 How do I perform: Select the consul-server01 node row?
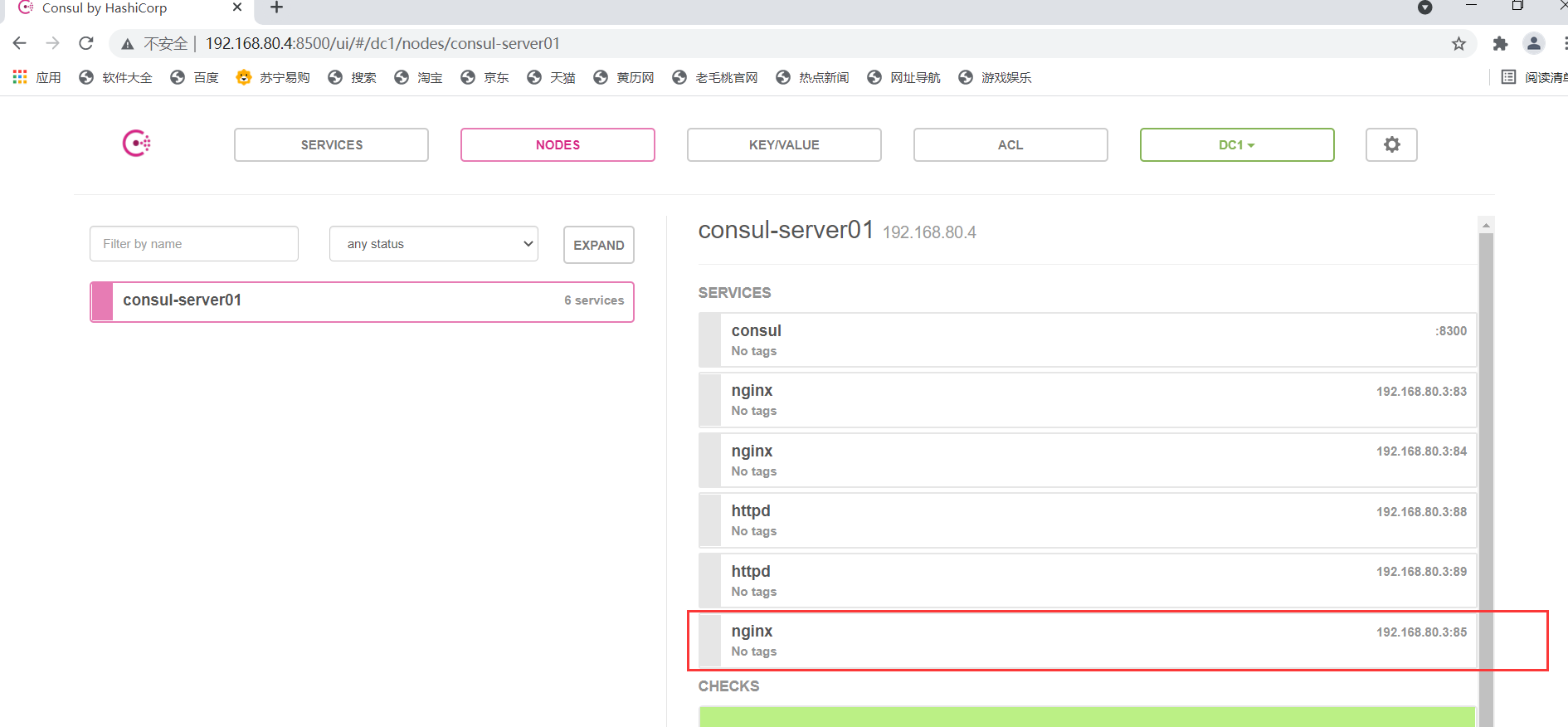point(362,301)
